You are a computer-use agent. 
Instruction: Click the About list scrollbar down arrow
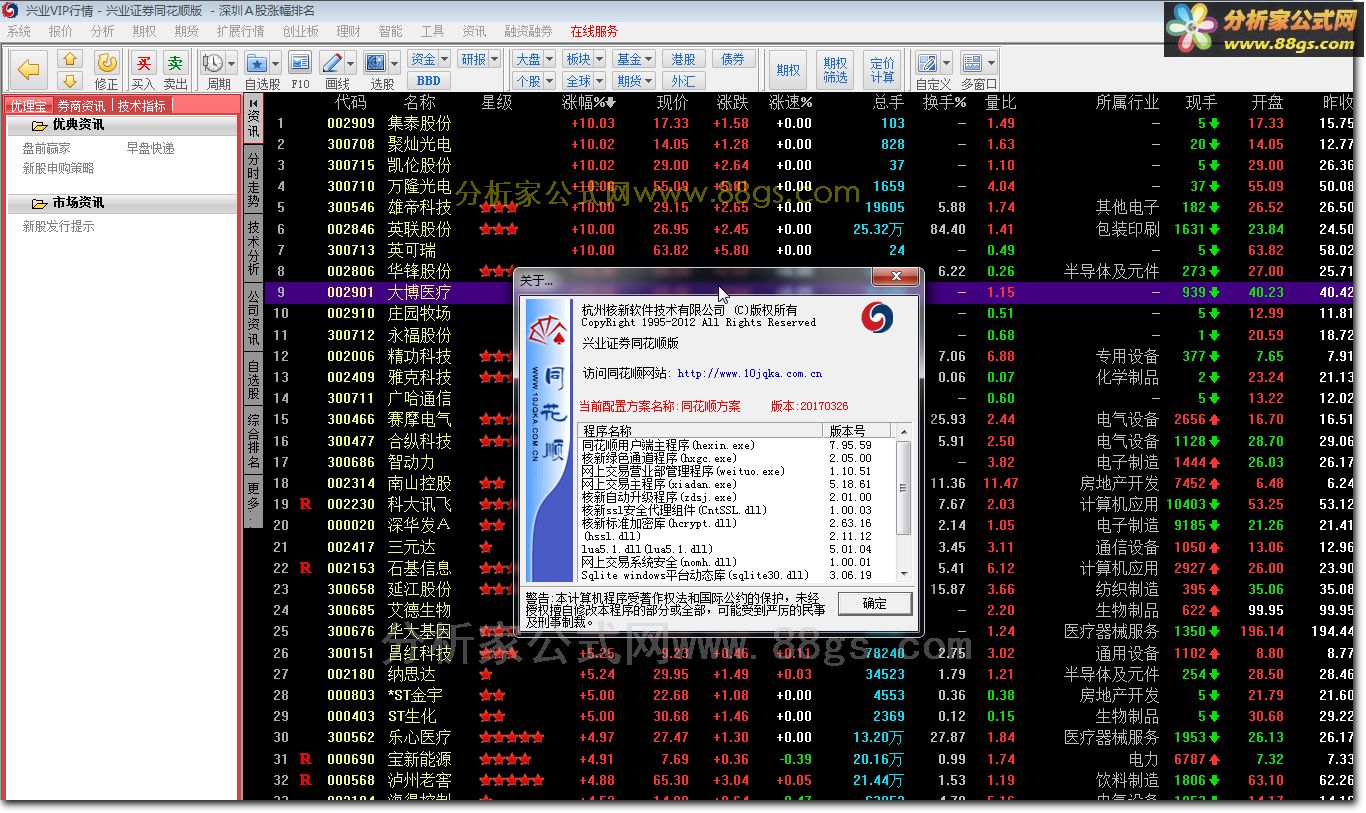pos(906,575)
